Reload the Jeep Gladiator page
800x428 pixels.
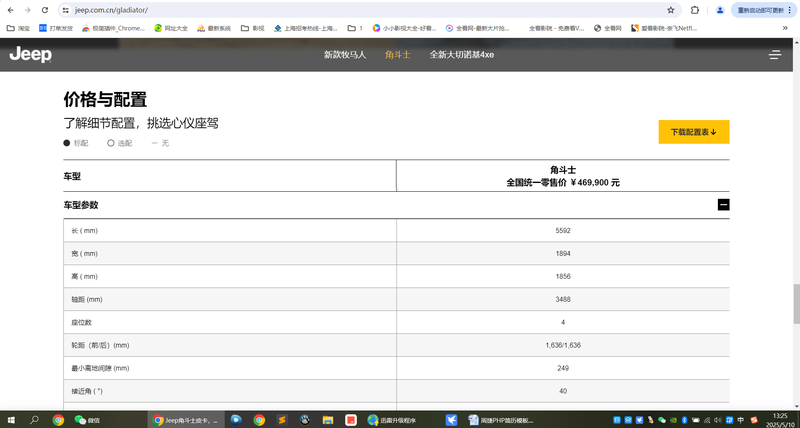(x=45, y=10)
